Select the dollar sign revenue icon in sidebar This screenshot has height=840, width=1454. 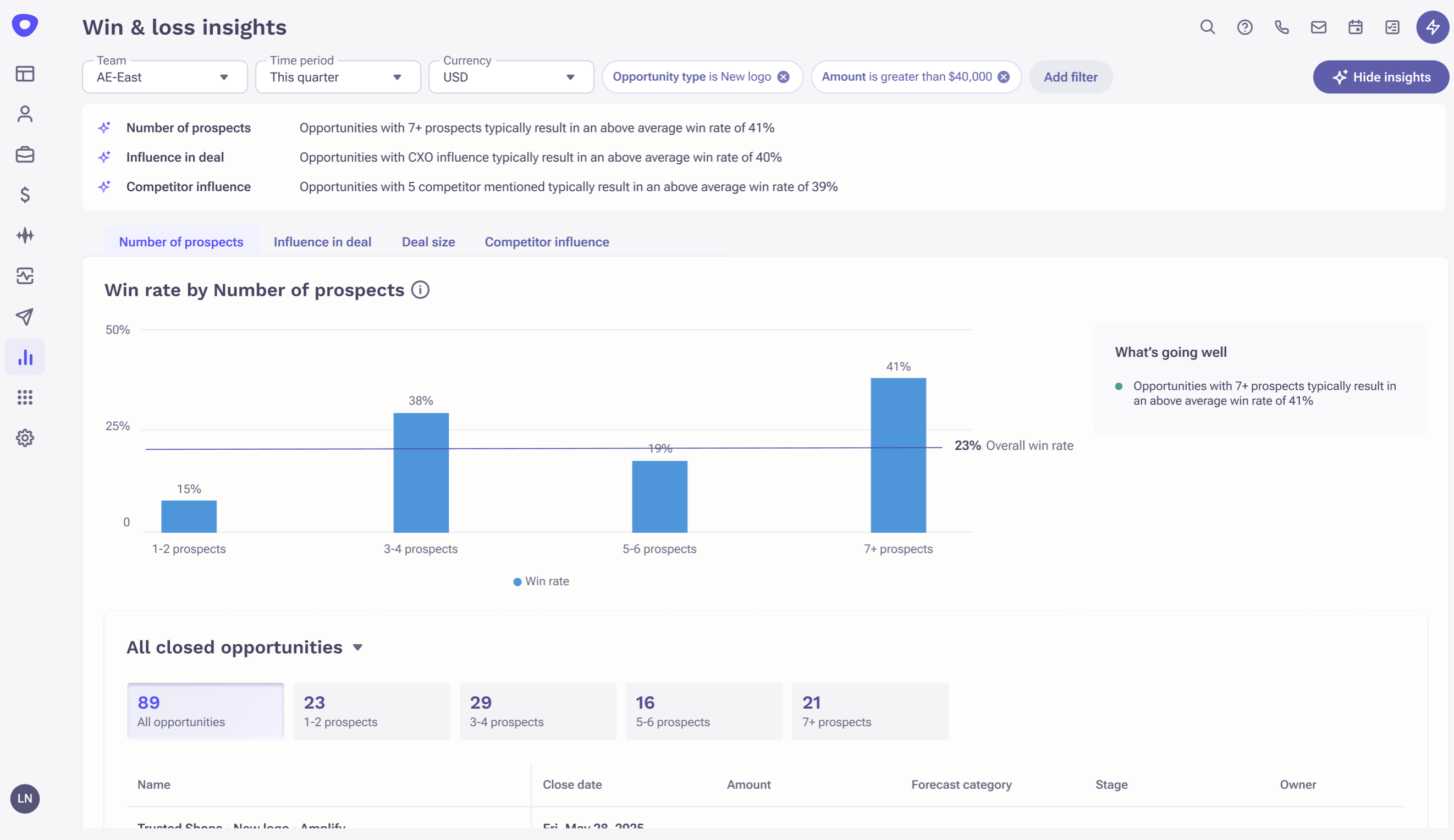coord(25,195)
